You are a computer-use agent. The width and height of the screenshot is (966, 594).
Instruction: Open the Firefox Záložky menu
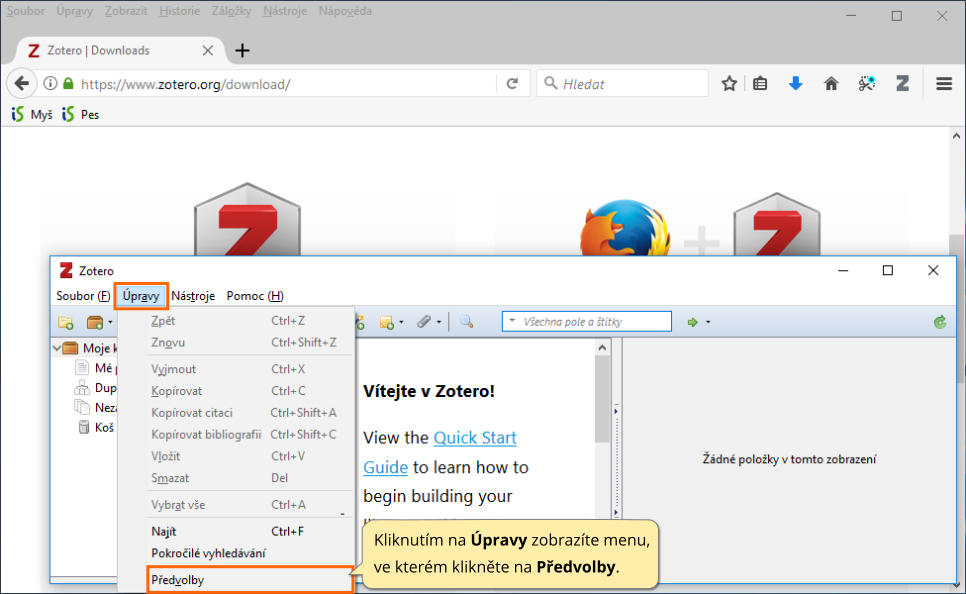(x=232, y=11)
